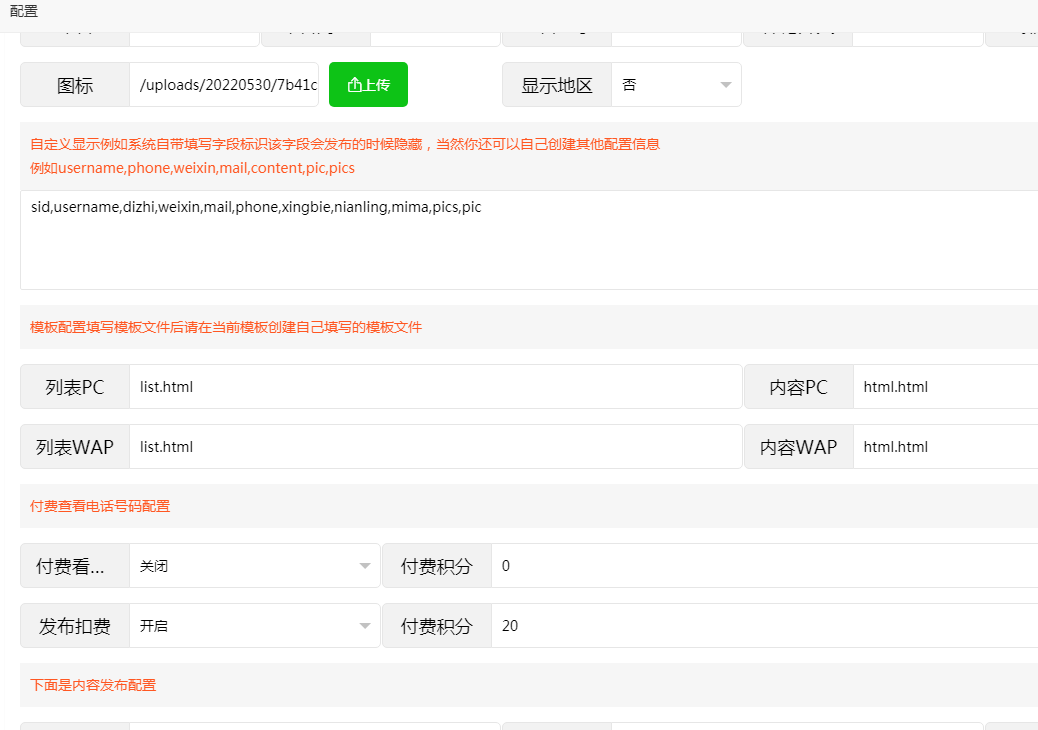Click the 发布扣费 label

coord(75,626)
